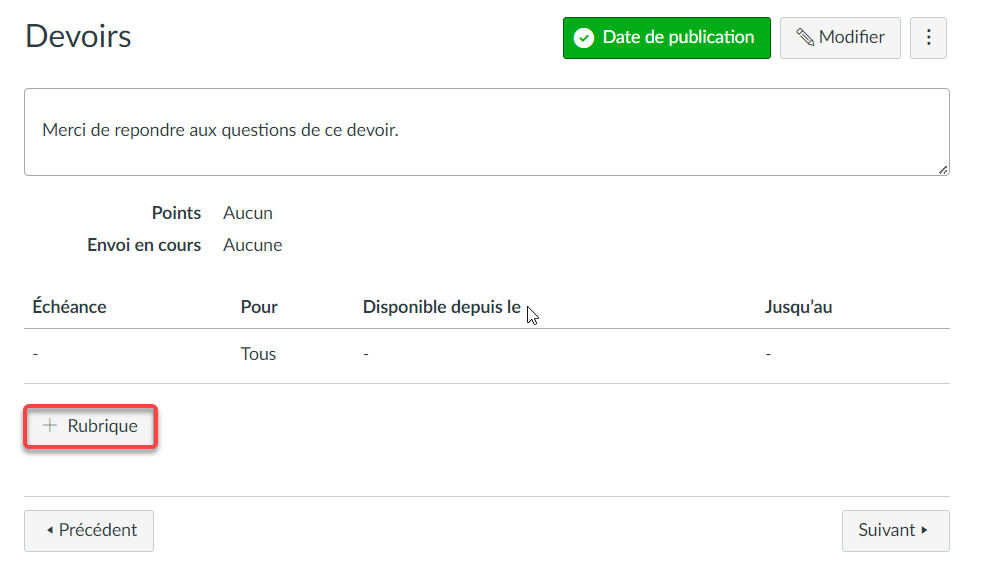This screenshot has height=564, width=981.
Task: Go to the Précédent item
Action: tap(89, 531)
